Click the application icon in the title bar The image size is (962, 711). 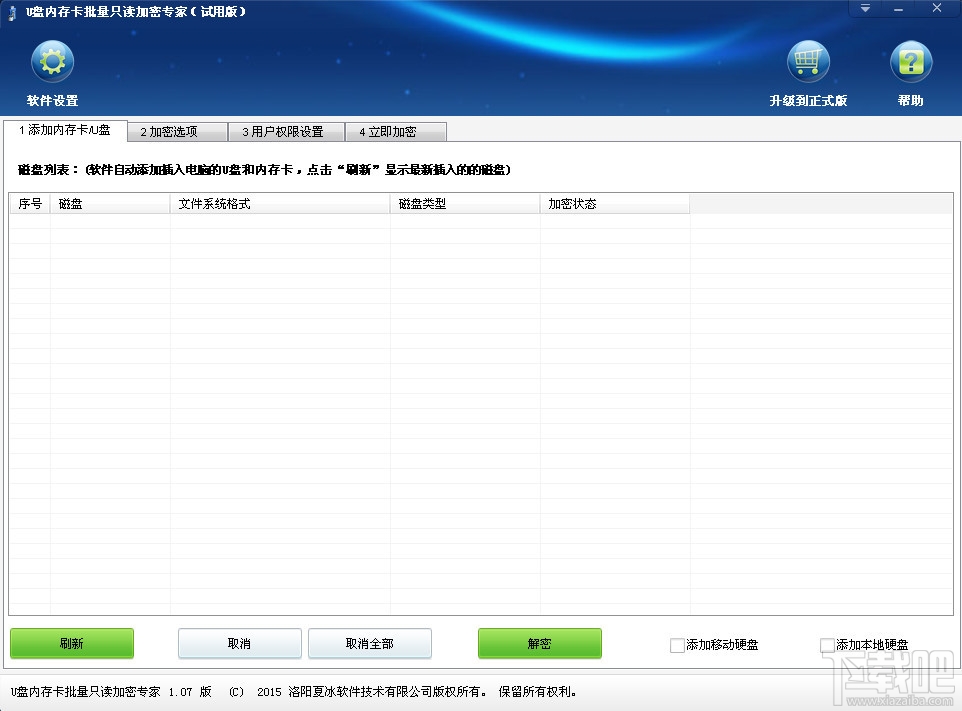pyautogui.click(x=10, y=11)
